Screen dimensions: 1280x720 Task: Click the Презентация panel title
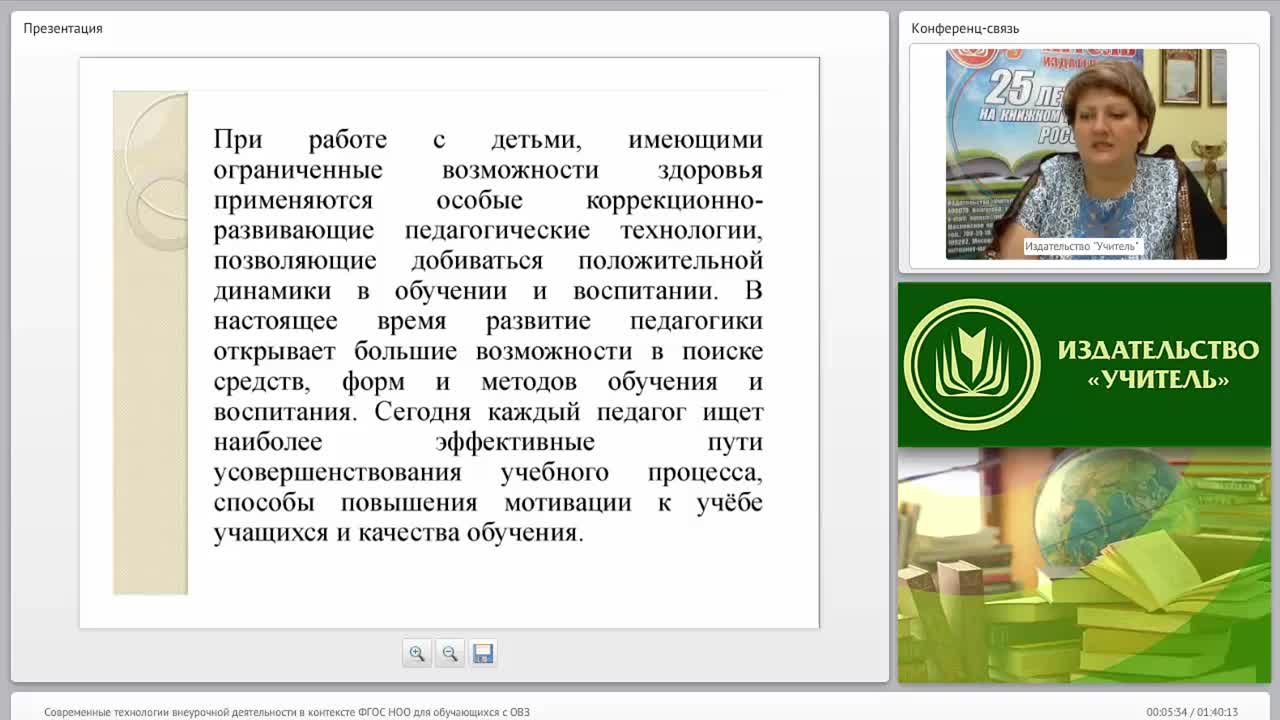(63, 28)
